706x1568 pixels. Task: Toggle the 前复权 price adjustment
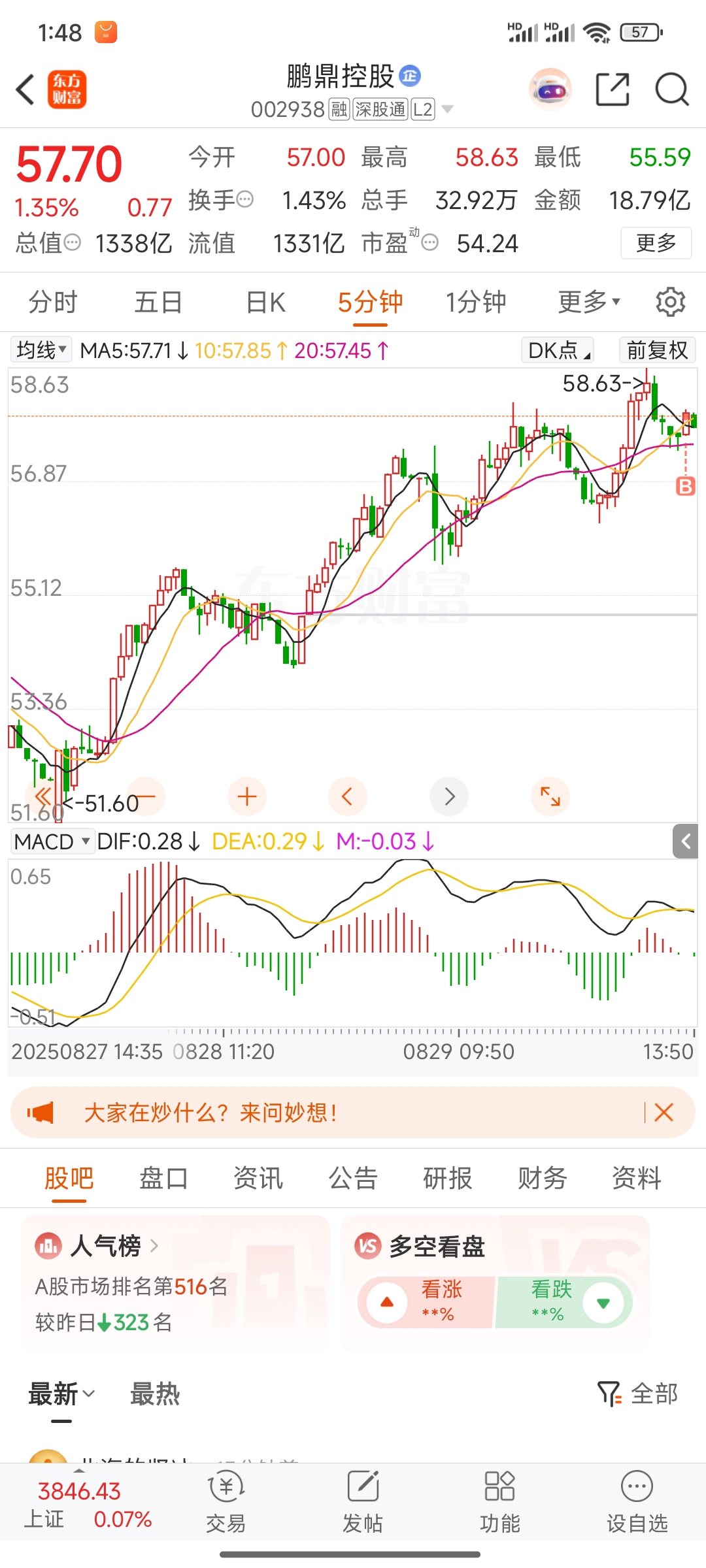(x=656, y=351)
